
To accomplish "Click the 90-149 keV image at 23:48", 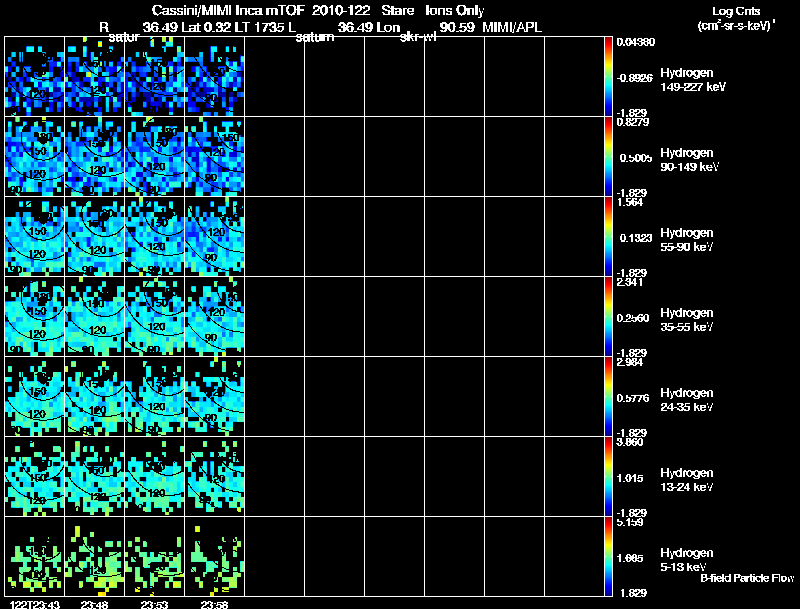I will [95, 156].
